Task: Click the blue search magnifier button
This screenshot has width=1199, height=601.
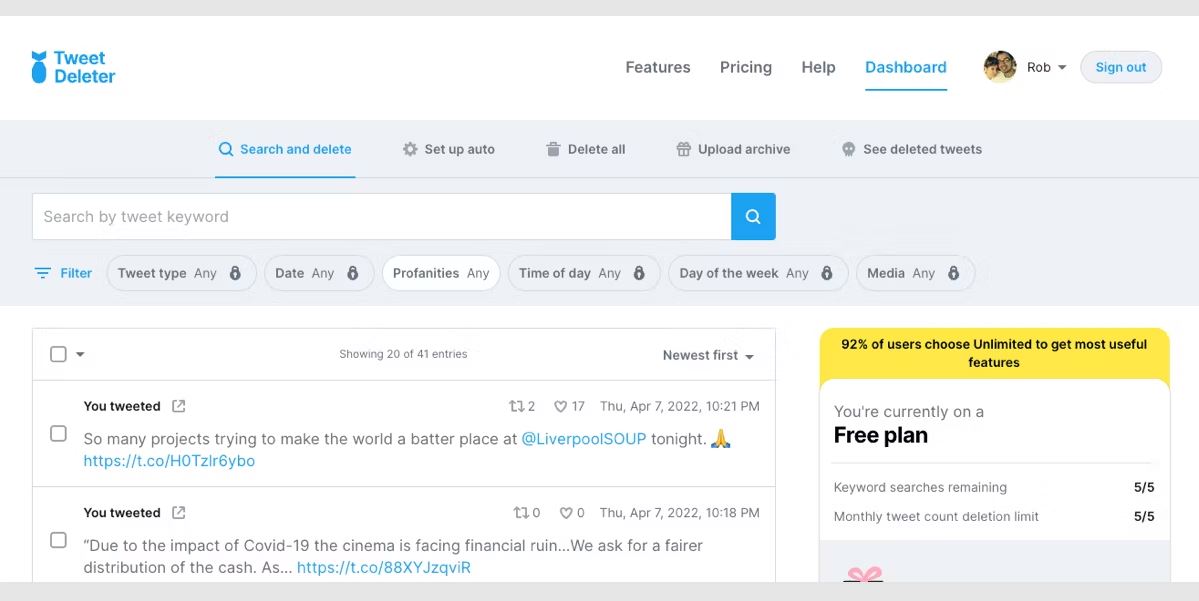Action: (753, 216)
